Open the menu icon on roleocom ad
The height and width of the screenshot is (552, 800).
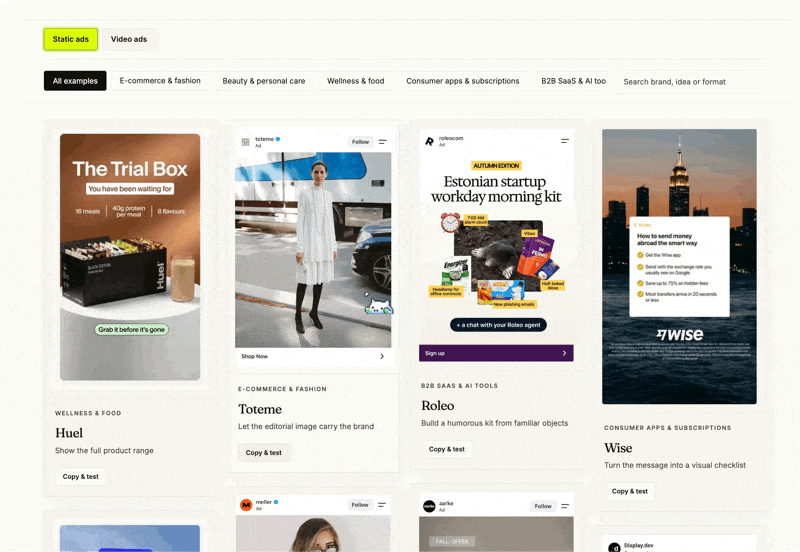(x=565, y=141)
